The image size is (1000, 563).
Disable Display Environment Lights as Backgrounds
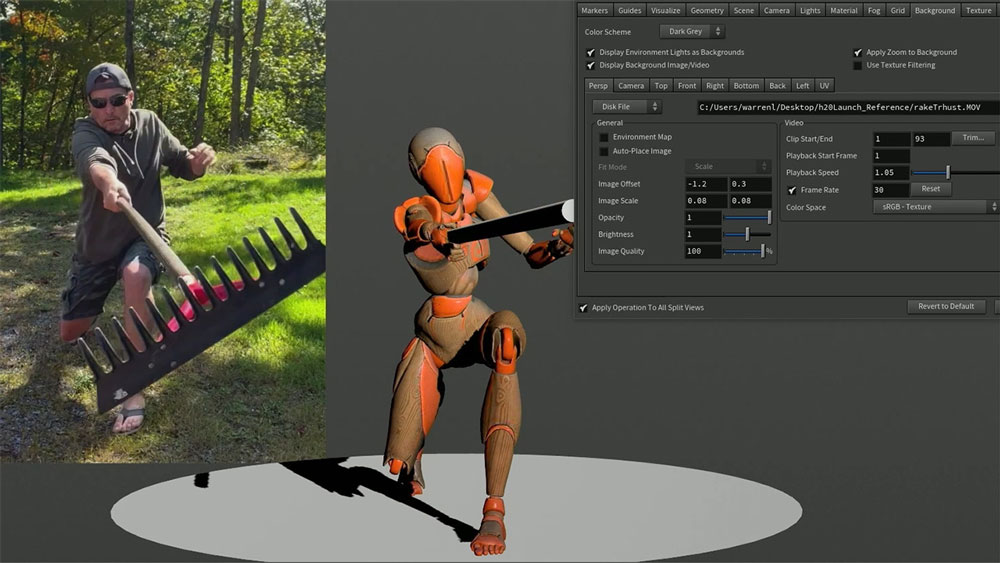tap(590, 52)
